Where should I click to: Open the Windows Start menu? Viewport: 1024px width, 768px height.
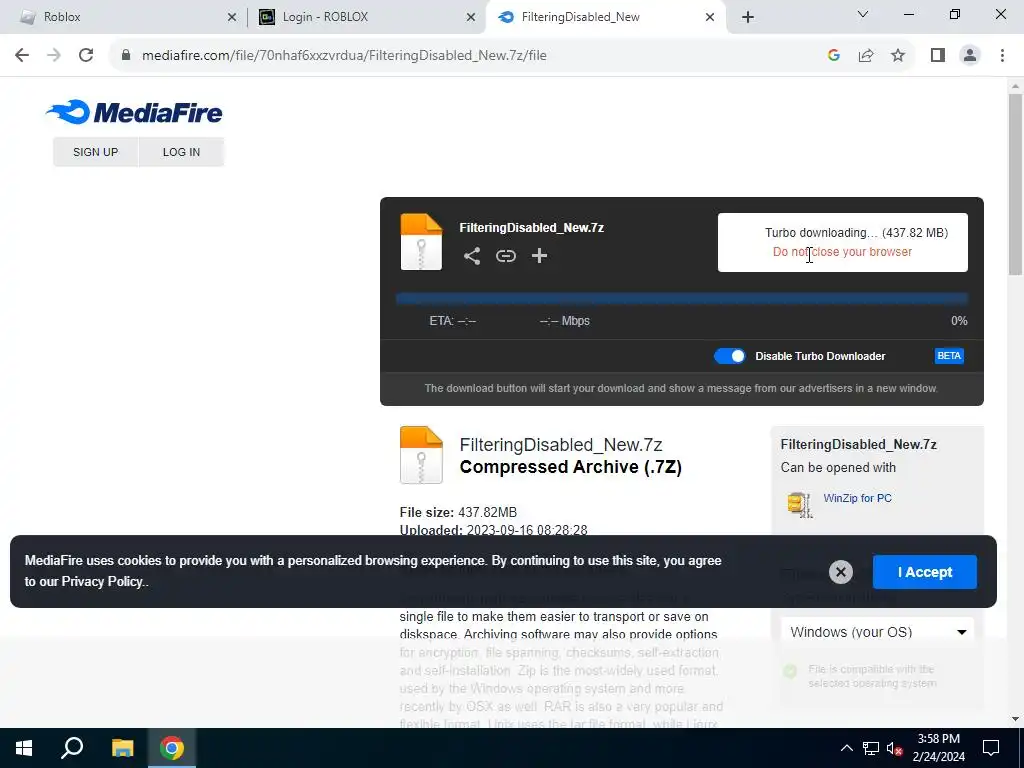[x=24, y=748]
